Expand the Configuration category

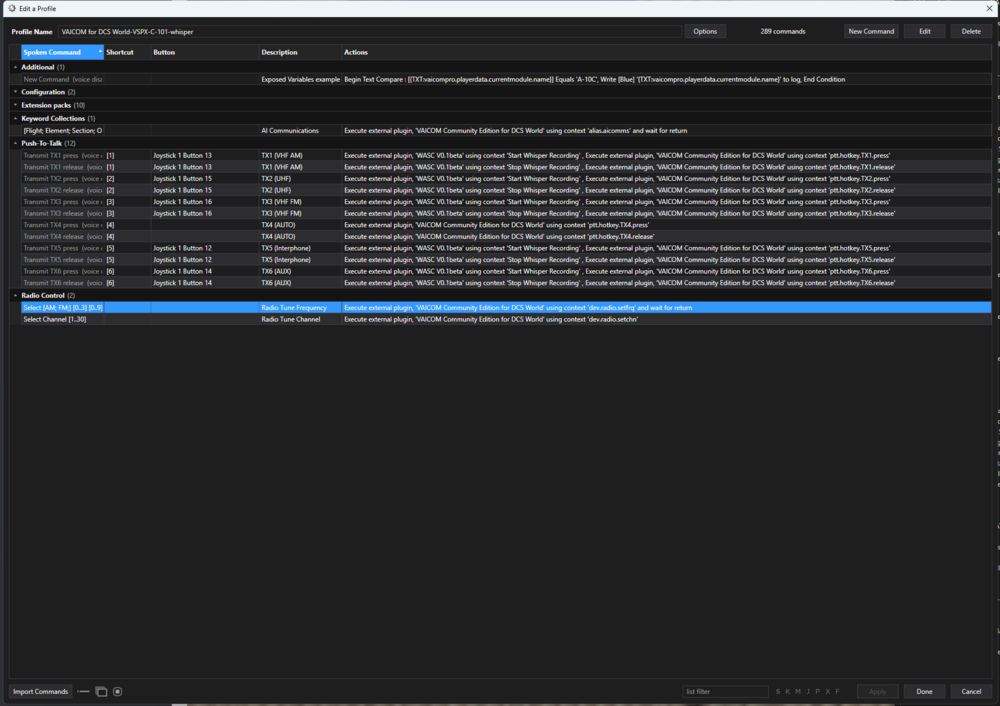tap(15, 92)
